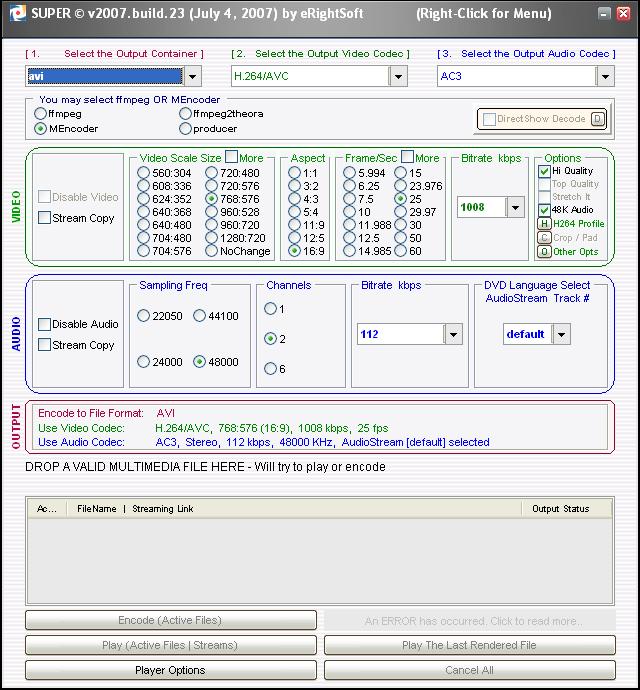Image resolution: width=640 pixels, height=690 pixels.
Task: Choose 1280:720 video scale size
Action: [x=211, y=238]
